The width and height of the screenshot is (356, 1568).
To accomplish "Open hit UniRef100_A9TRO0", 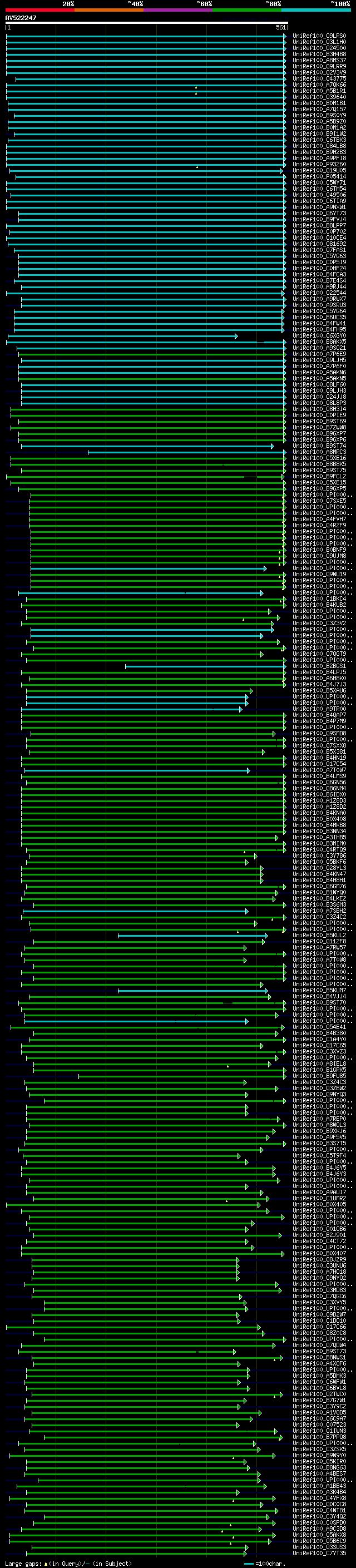I will click(x=319, y=709).
